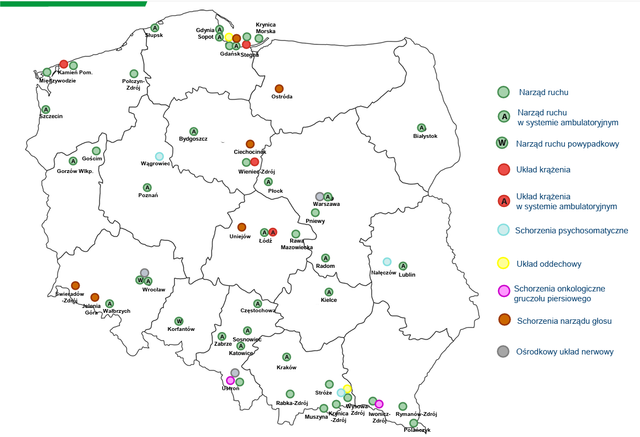Click the yellow Układ oddechowy legend swatch
Image resolution: width=640 pixels, height=437 pixels.
click(503, 263)
